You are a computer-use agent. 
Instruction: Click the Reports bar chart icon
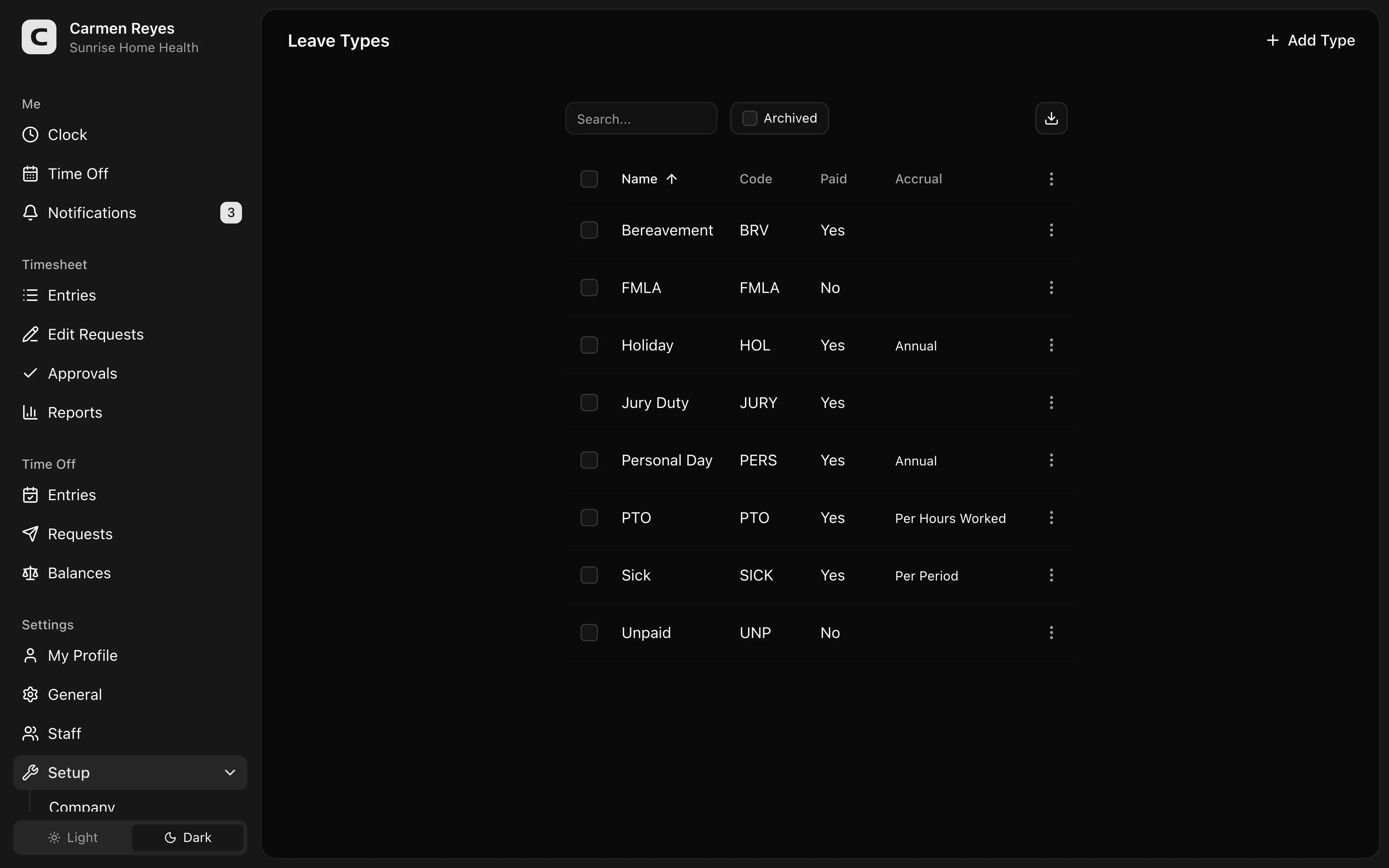point(30,413)
